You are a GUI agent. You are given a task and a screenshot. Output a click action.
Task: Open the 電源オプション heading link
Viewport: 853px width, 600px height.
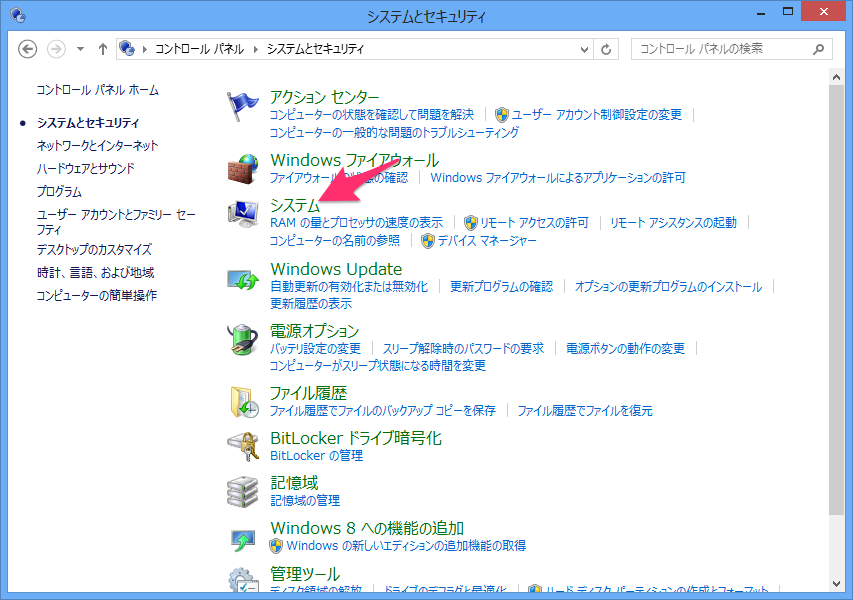(315, 331)
